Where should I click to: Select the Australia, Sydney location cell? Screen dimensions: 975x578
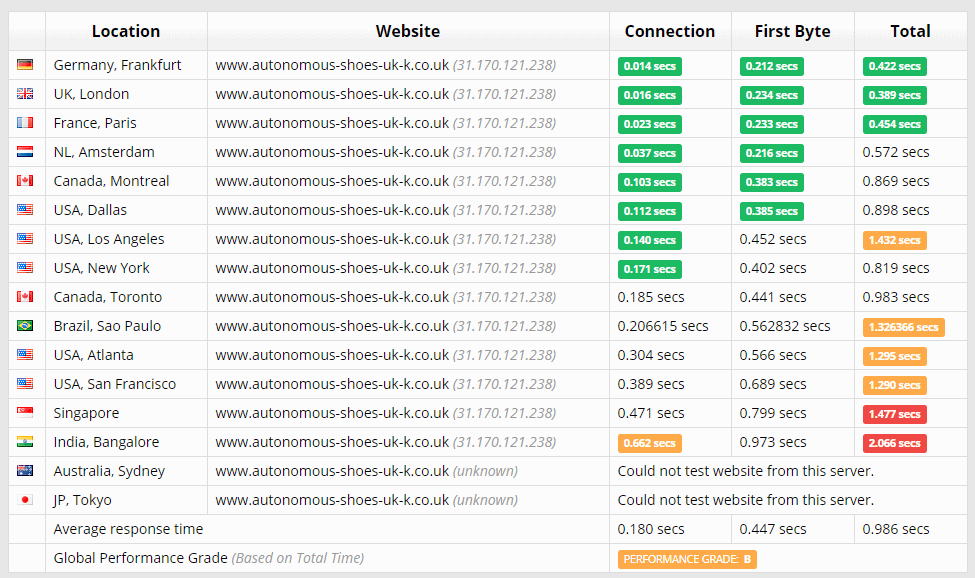(126, 471)
